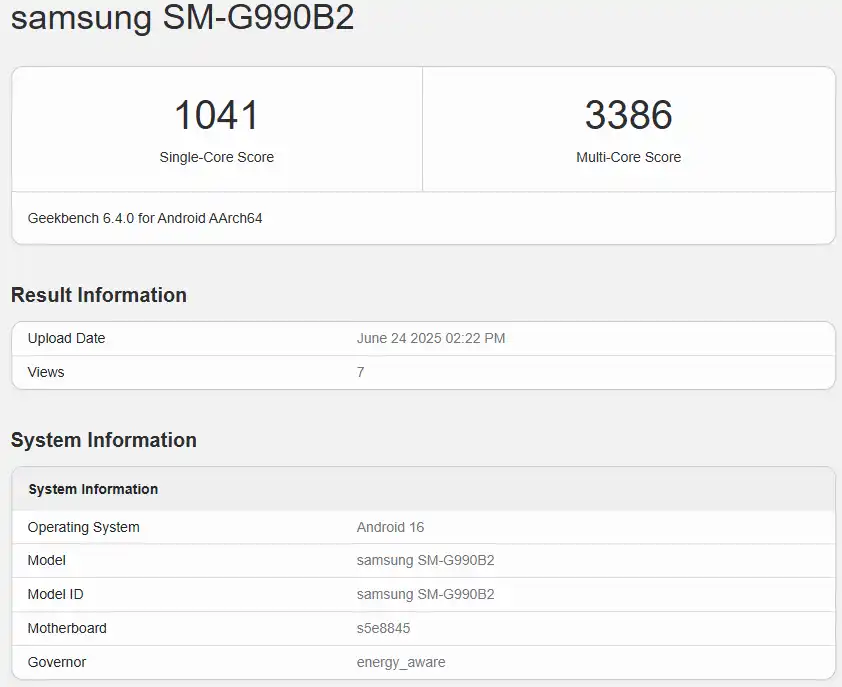Click the samsung SM-G990B2 page title
This screenshot has width=842, height=687.
[x=183, y=17]
